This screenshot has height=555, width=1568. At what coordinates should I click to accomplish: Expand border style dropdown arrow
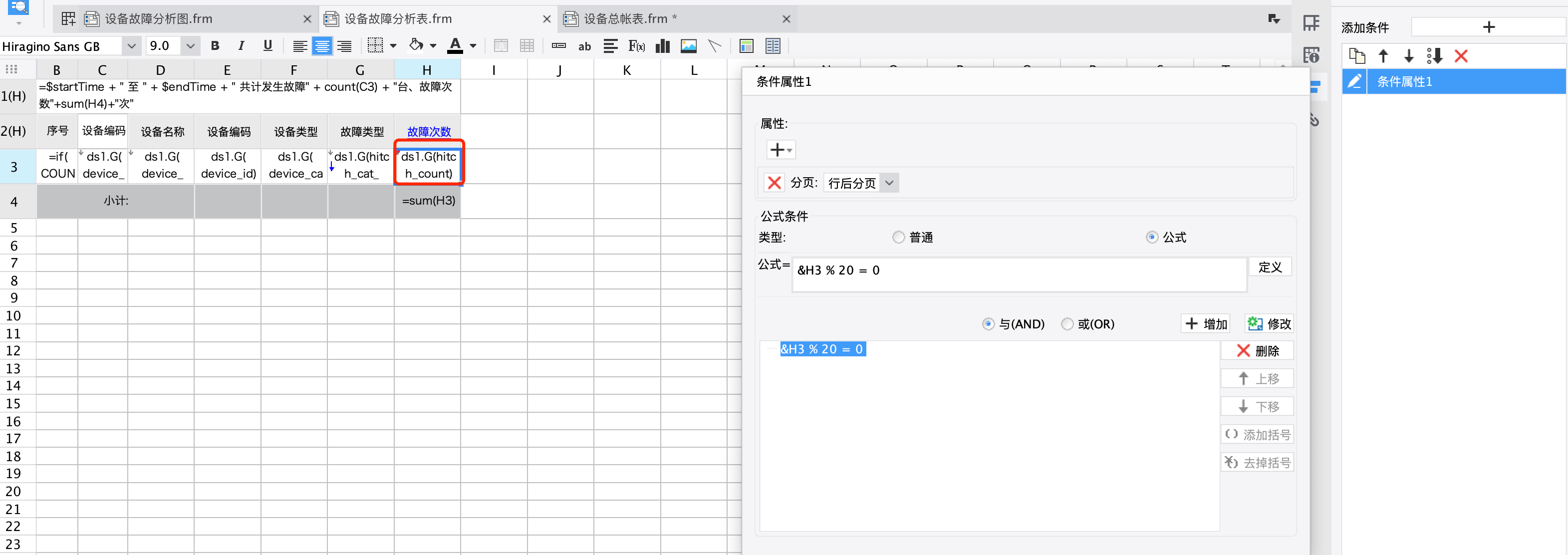tap(393, 46)
